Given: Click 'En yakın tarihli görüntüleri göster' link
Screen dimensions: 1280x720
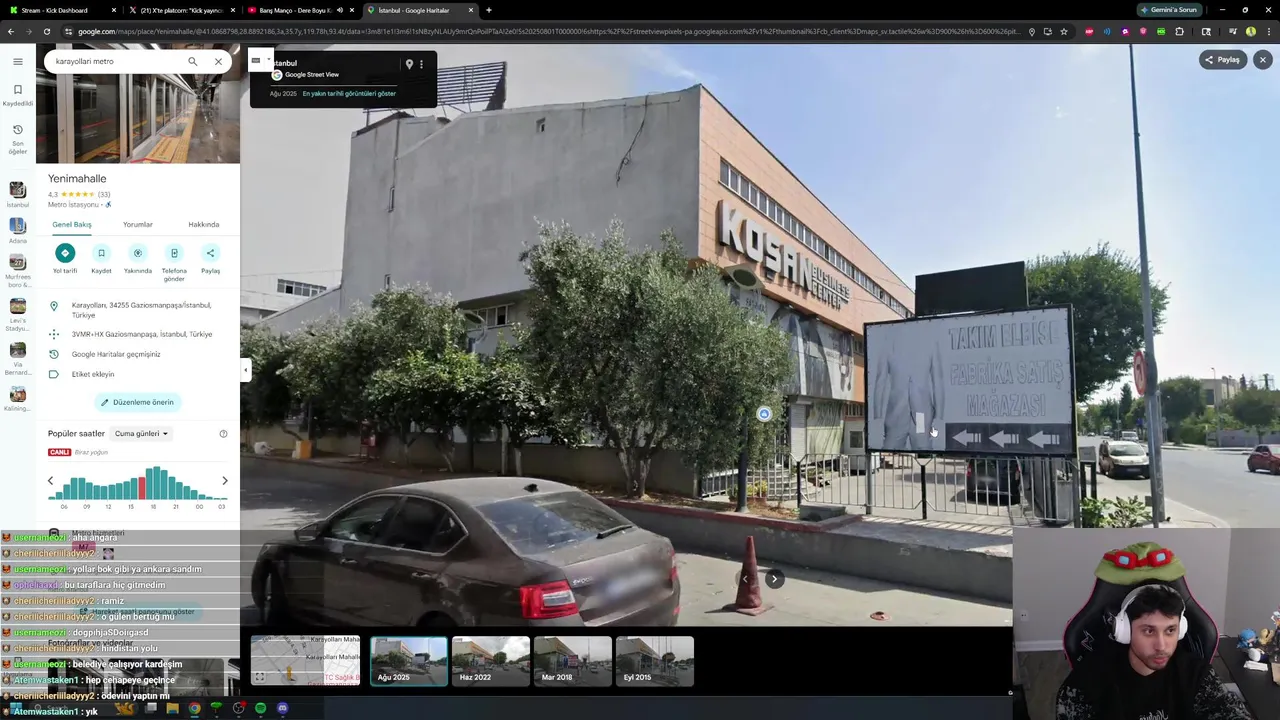Looking at the screenshot, I should [349, 93].
